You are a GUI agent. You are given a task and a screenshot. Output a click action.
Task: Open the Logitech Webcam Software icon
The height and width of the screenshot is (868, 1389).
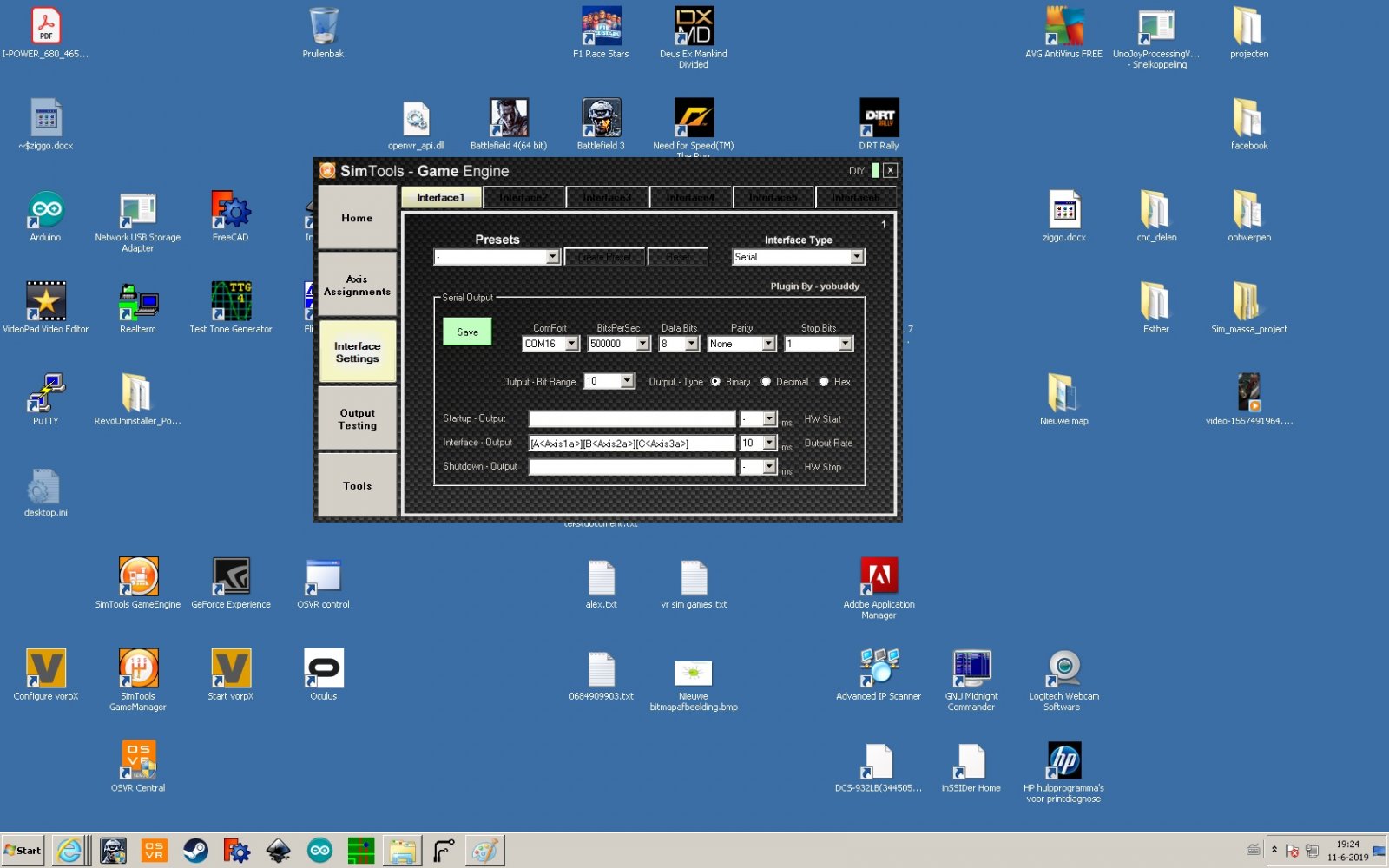click(x=1064, y=680)
